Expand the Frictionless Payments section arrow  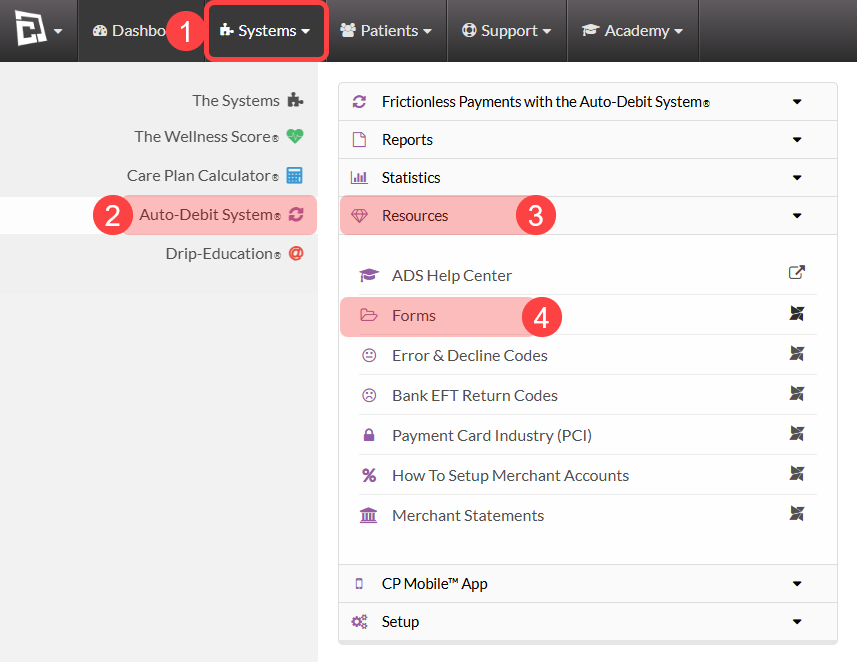[797, 102]
